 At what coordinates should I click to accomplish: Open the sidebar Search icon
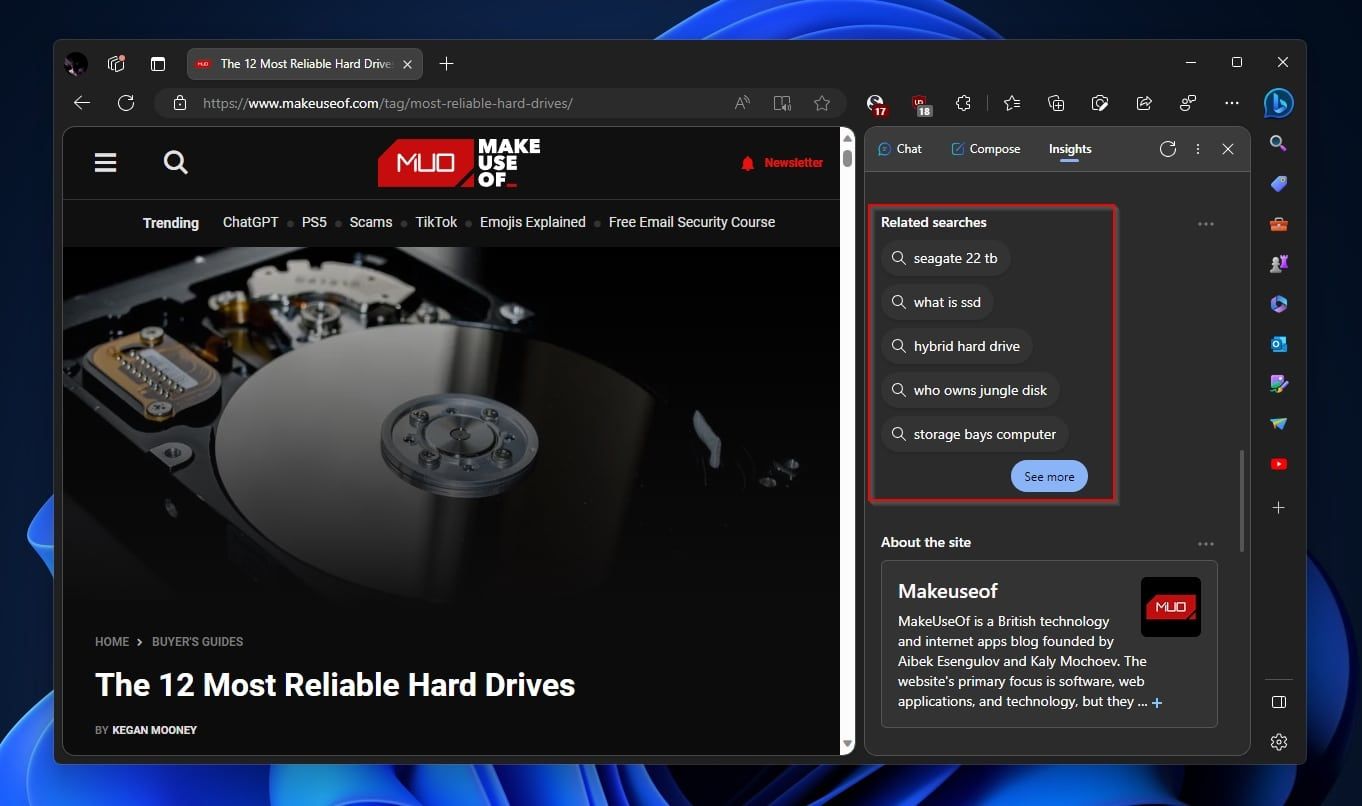pos(1278,144)
